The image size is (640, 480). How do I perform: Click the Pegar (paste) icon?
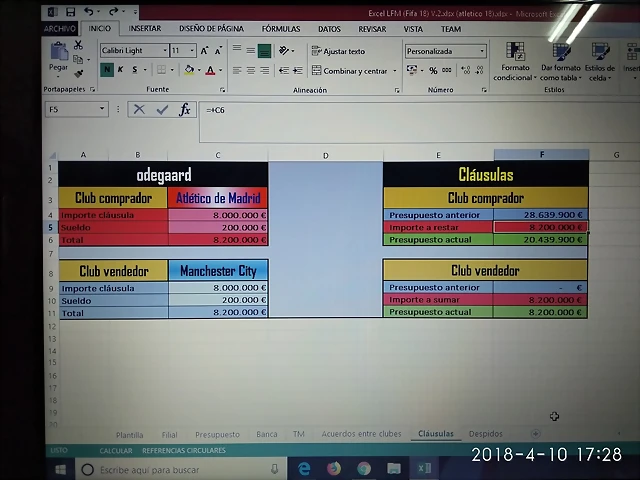coord(59,52)
